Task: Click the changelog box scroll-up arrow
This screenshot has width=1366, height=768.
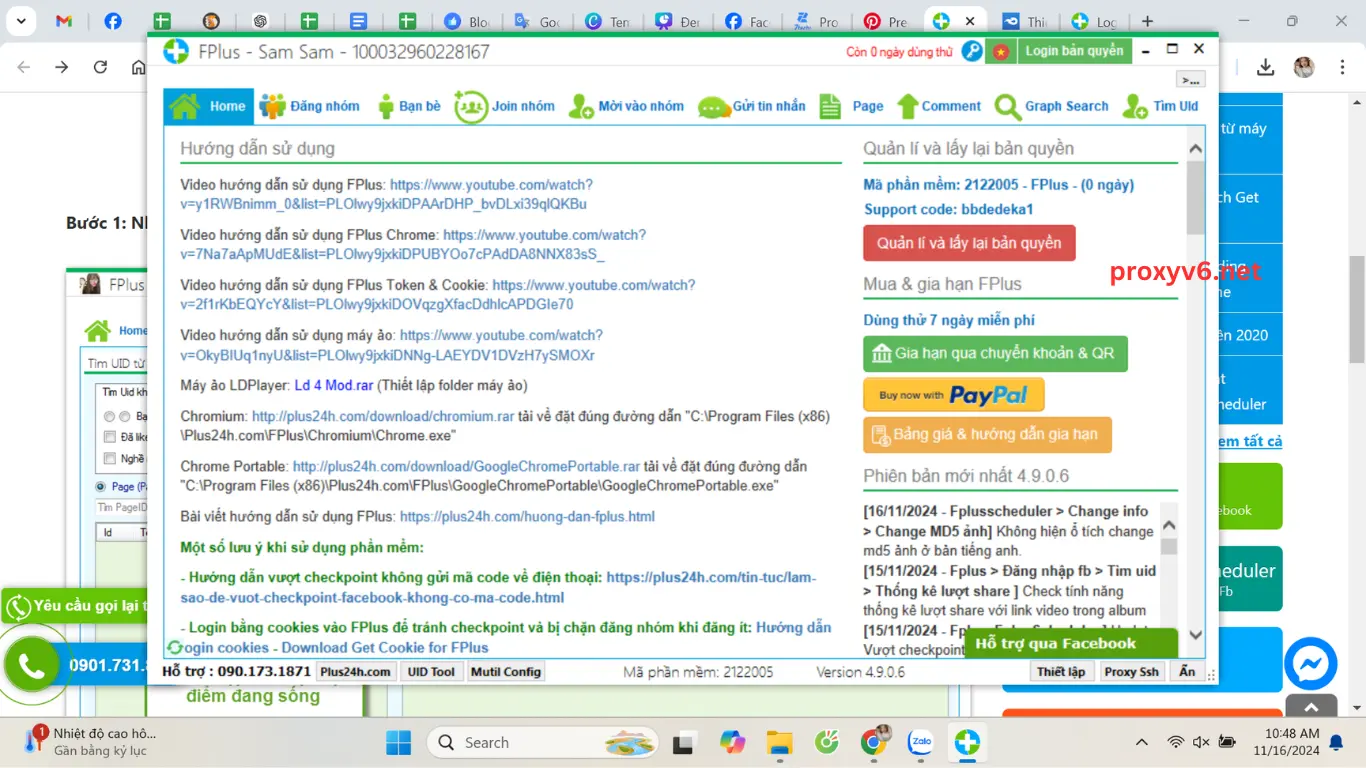Action: pyautogui.click(x=1169, y=525)
